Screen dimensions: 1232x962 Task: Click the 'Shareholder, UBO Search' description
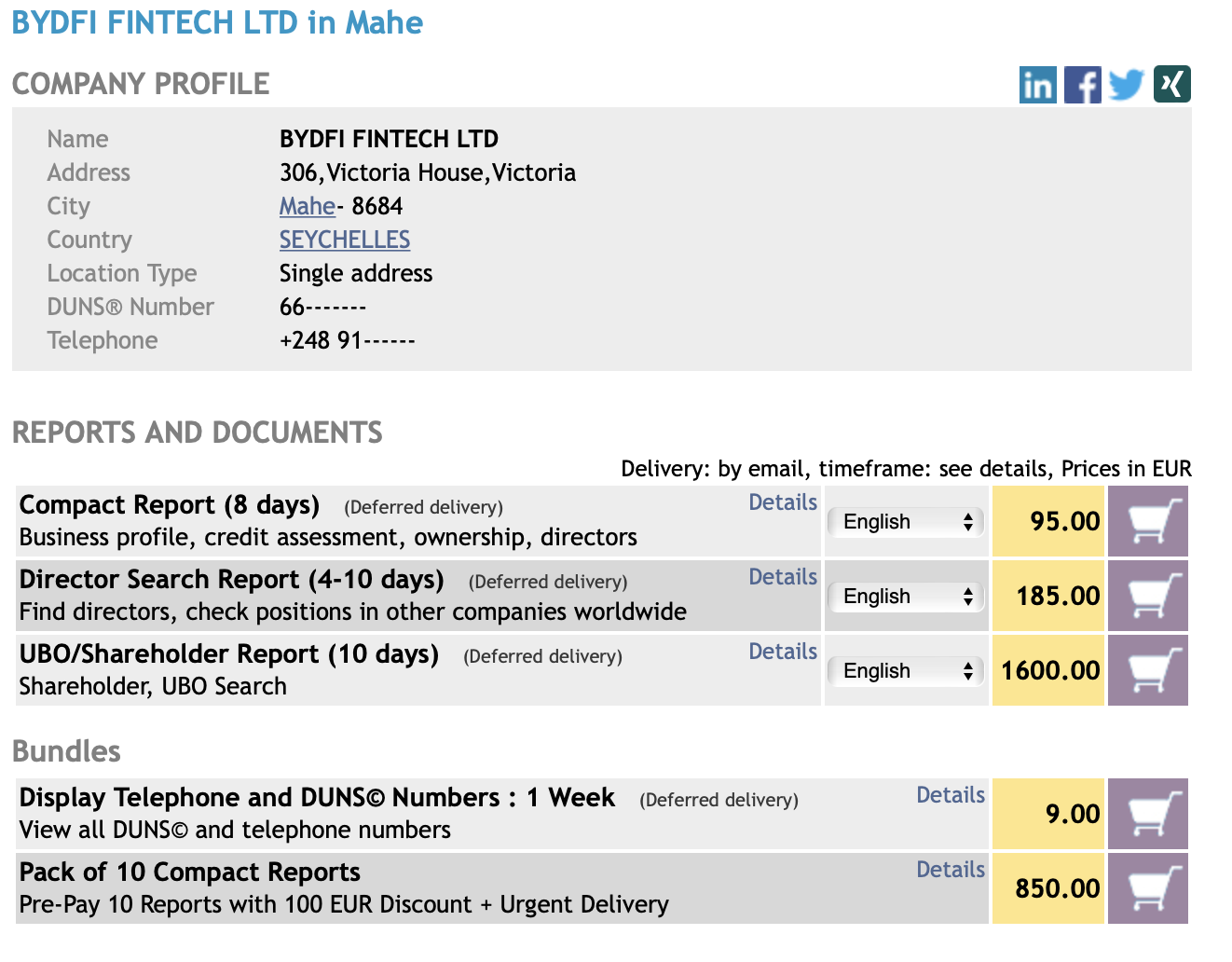(x=153, y=686)
